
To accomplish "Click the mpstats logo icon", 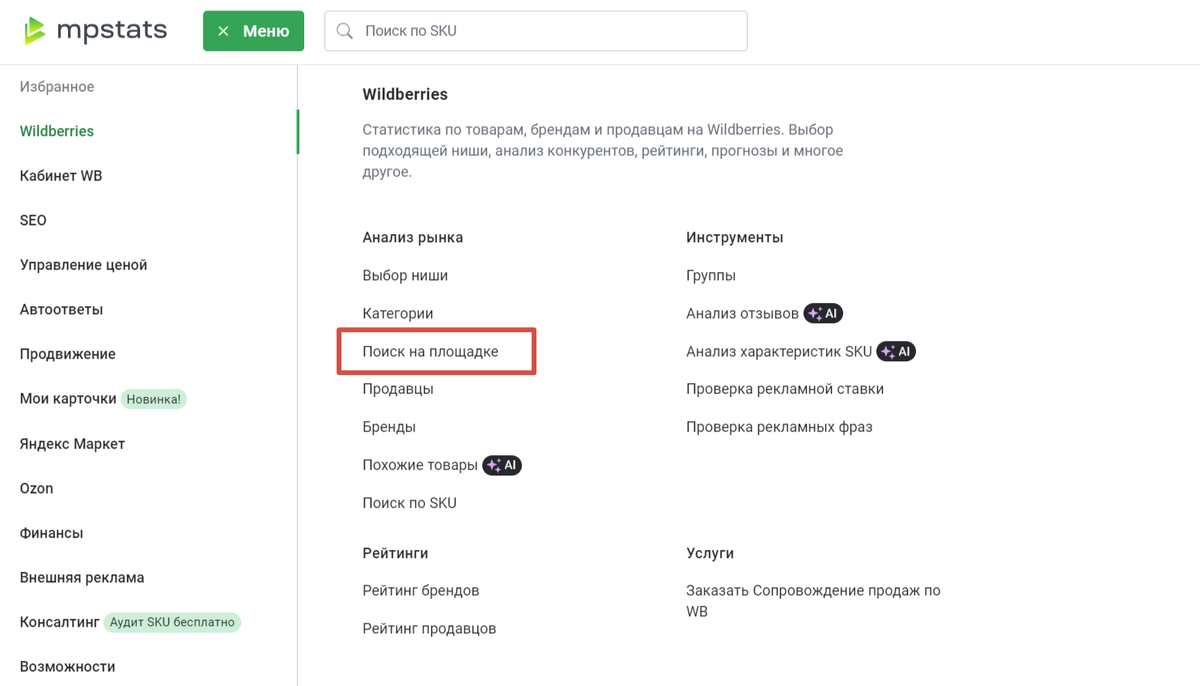I will (x=35, y=31).
